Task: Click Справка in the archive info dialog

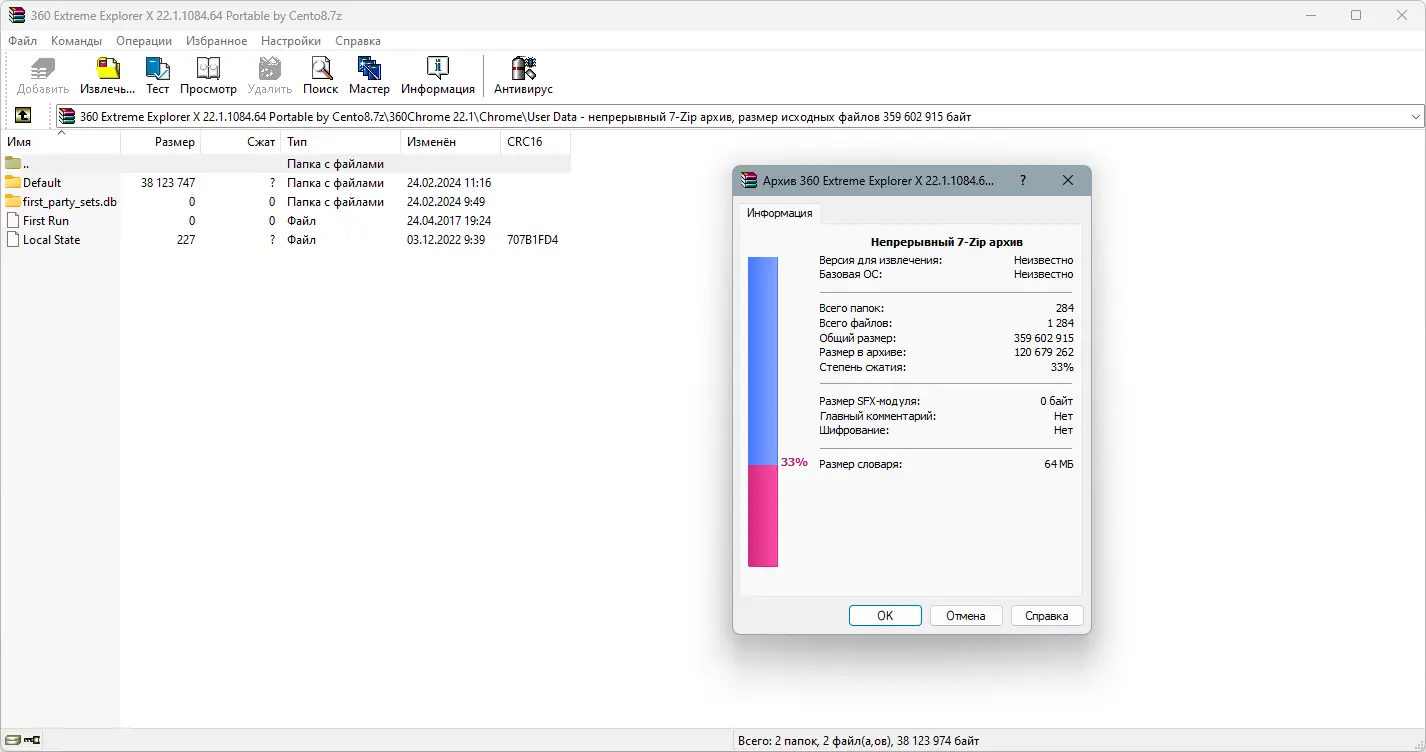Action: pyautogui.click(x=1046, y=615)
